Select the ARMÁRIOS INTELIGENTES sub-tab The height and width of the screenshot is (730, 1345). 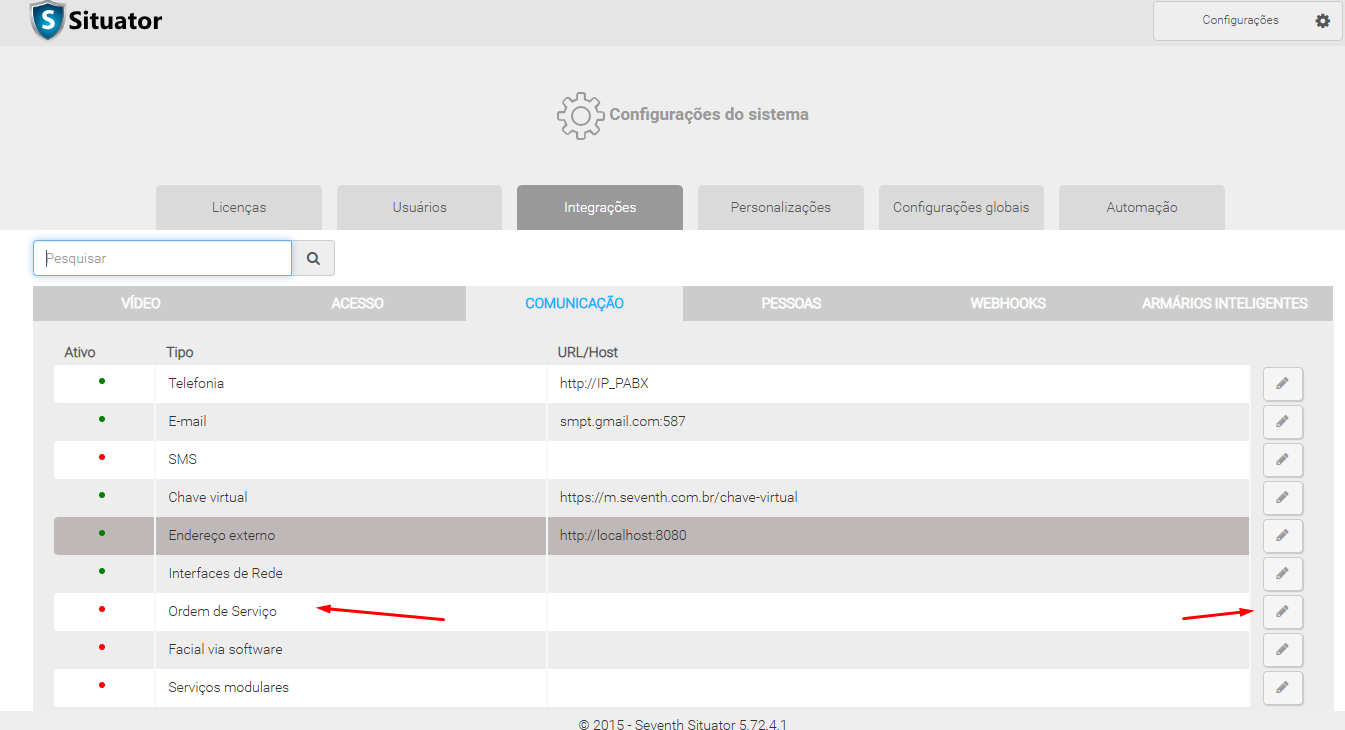click(x=1224, y=304)
